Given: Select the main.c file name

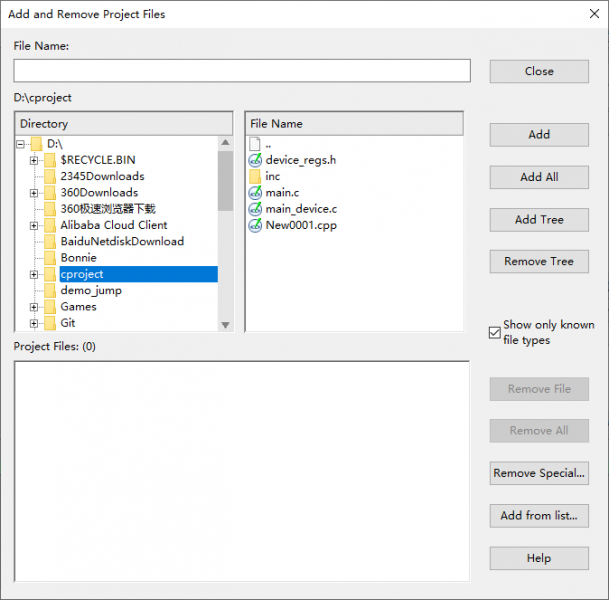Looking at the screenshot, I should click(x=282, y=193).
